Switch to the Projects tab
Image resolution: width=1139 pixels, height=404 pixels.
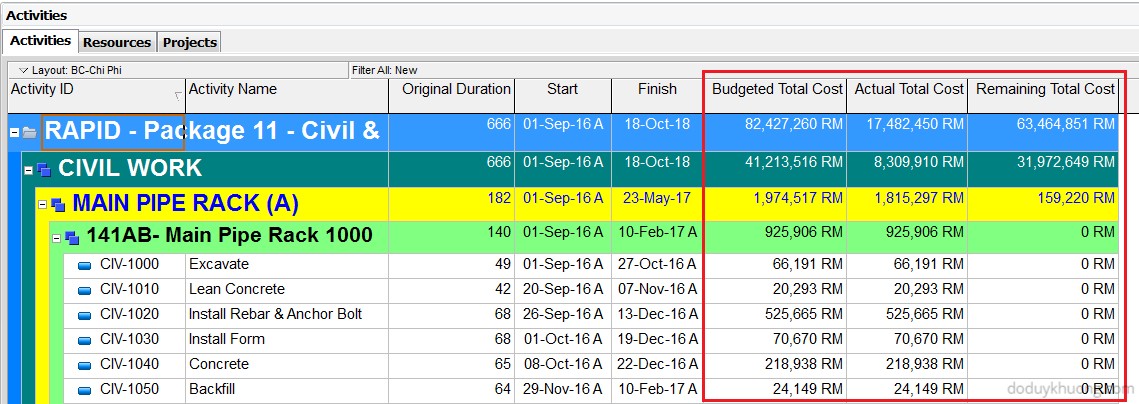pyautogui.click(x=190, y=42)
